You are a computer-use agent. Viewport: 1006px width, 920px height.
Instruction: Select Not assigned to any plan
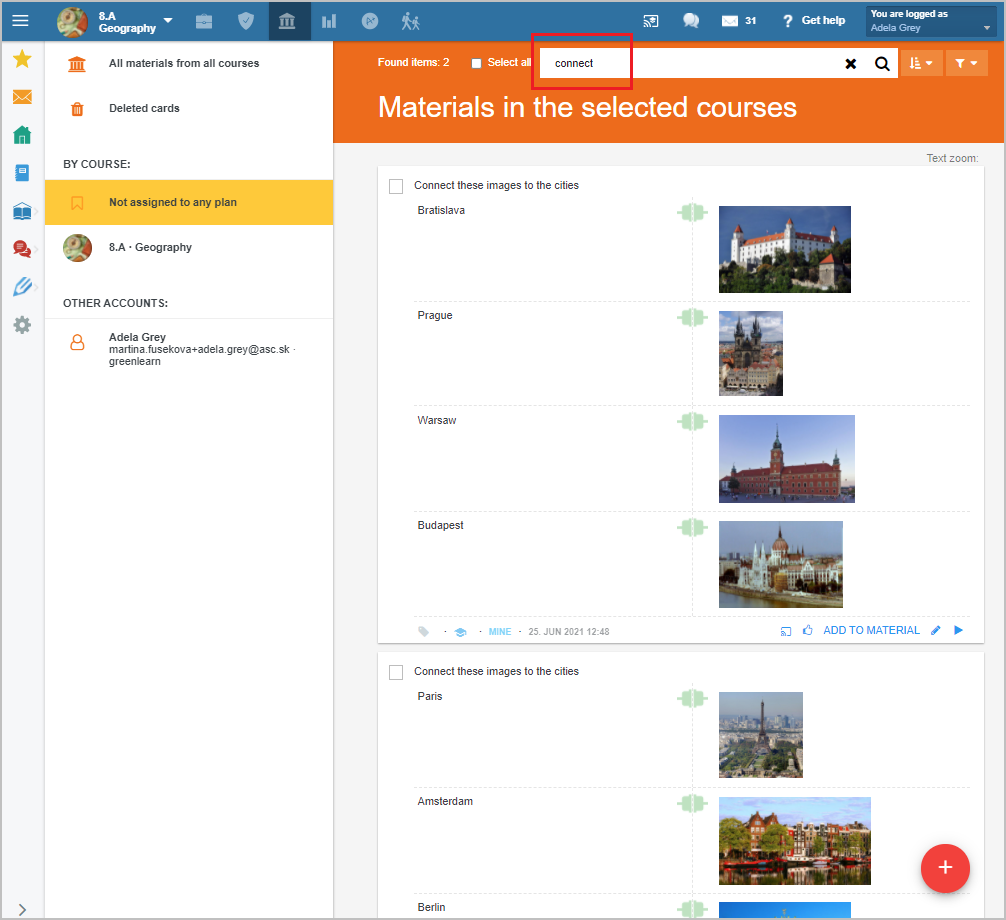pos(189,203)
